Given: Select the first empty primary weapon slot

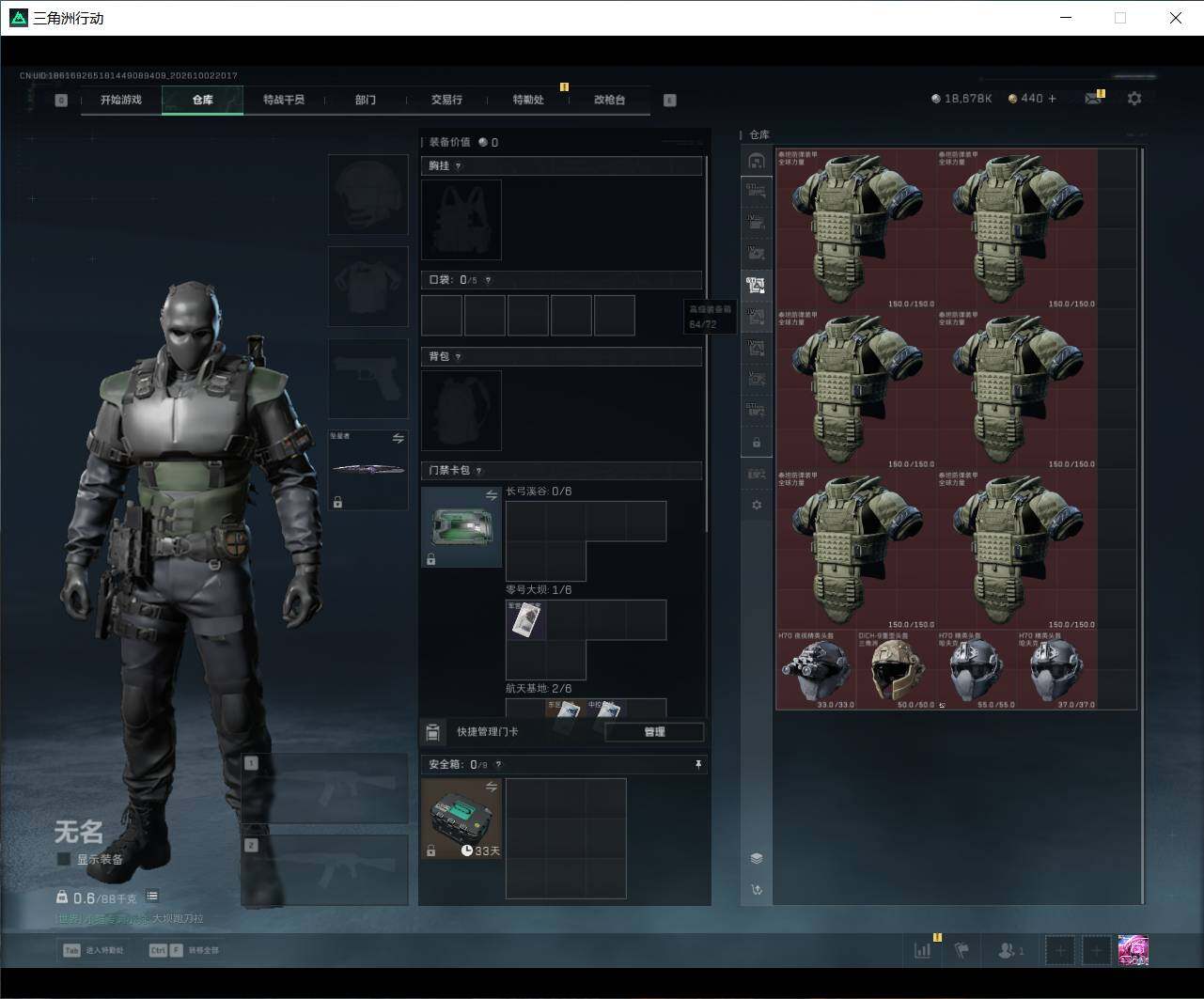Looking at the screenshot, I should [325, 788].
